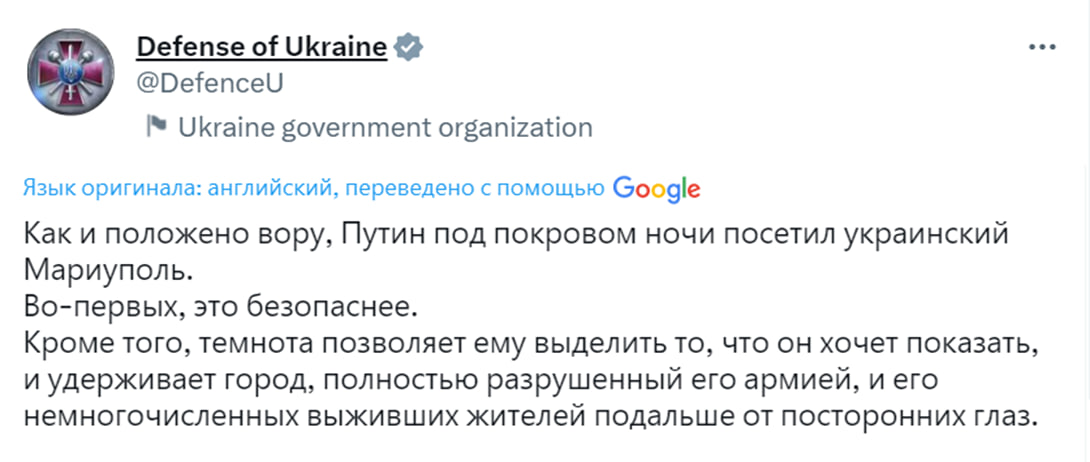Viewport: 1090px width, 462px height.
Task: Click the "Язык оригинала: английский" text
Action: (175, 188)
